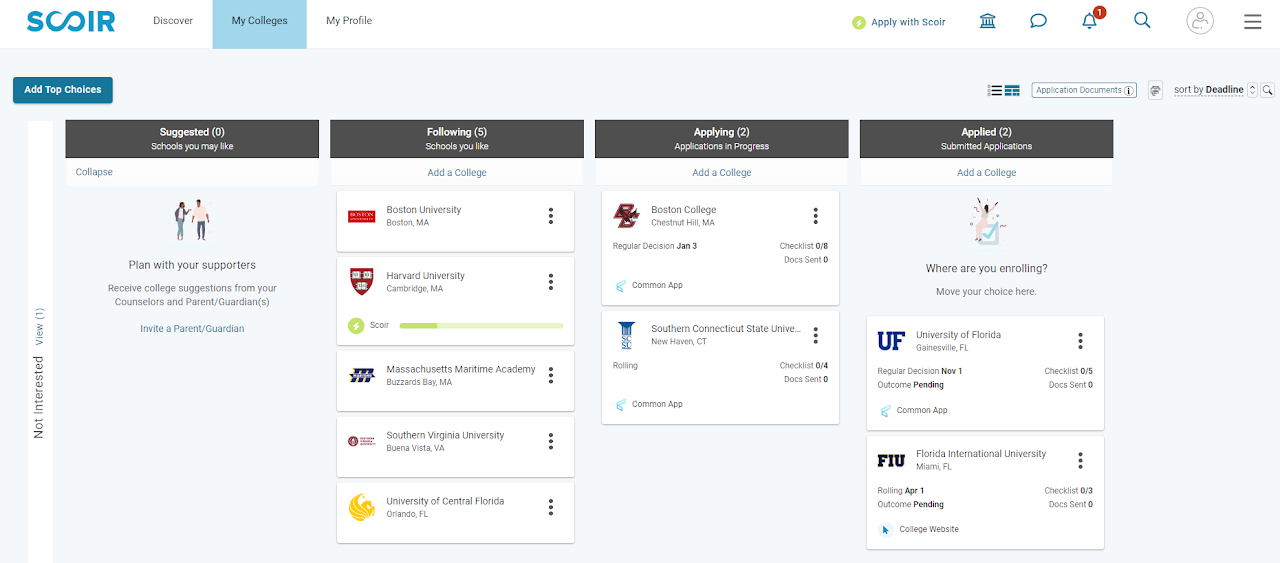Open Harvard University three-dot menu
This screenshot has height=563, width=1280.
coord(551,282)
